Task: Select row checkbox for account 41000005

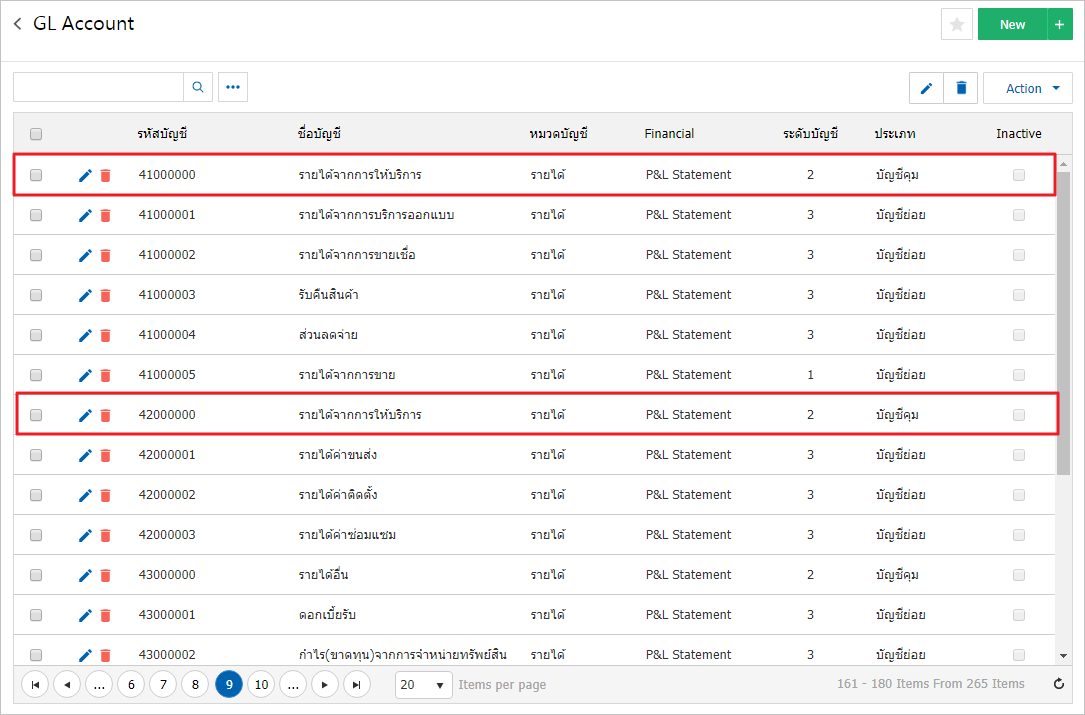Action: [36, 375]
